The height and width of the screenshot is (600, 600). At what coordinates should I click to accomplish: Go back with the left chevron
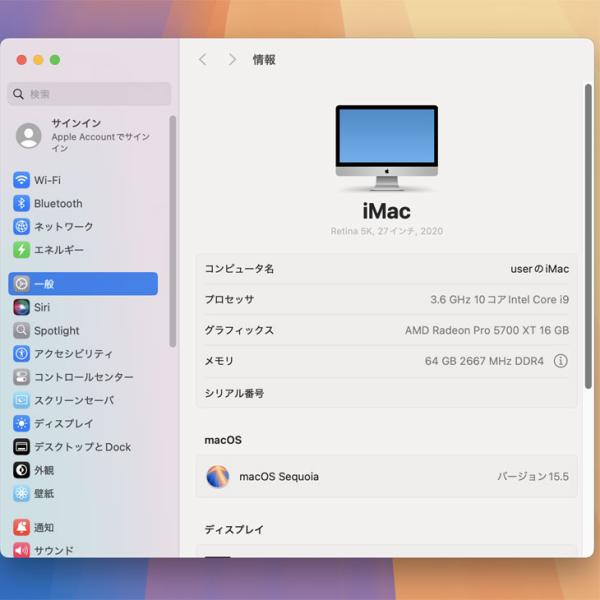[203, 60]
